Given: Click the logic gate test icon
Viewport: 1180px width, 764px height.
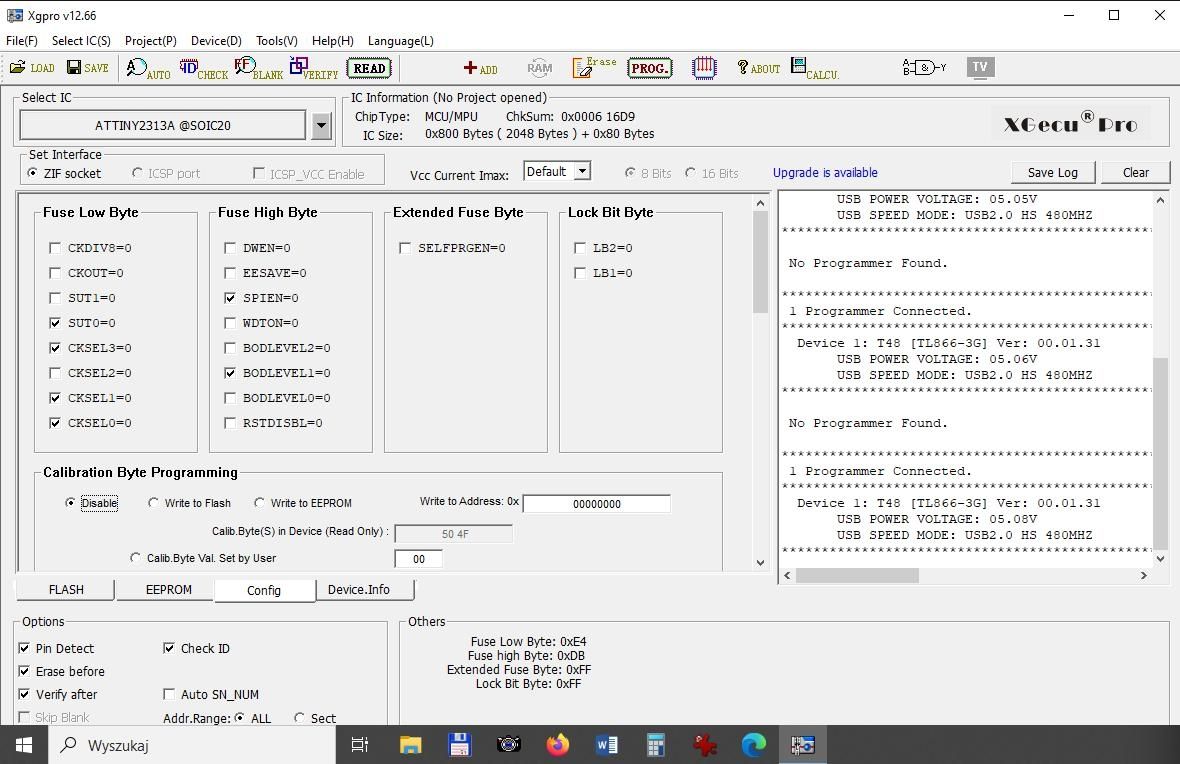Looking at the screenshot, I should [x=923, y=68].
